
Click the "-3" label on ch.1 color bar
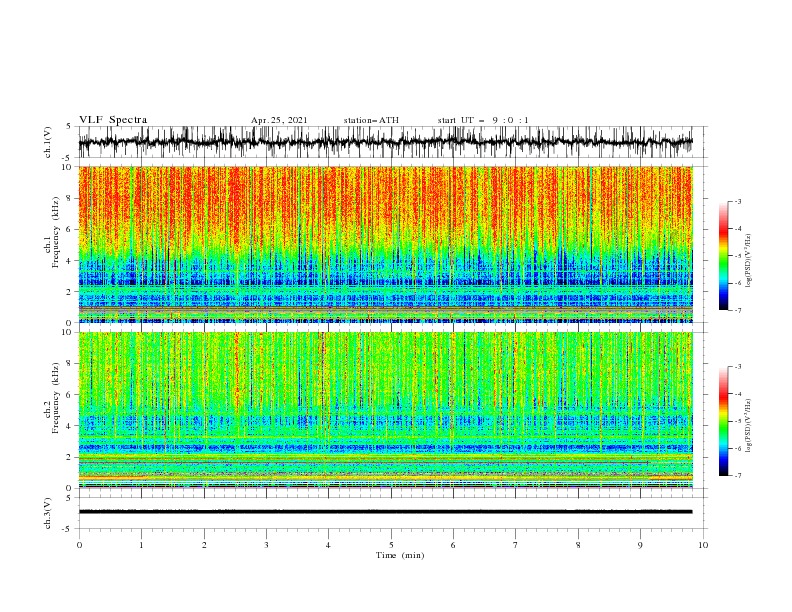pos(738,201)
